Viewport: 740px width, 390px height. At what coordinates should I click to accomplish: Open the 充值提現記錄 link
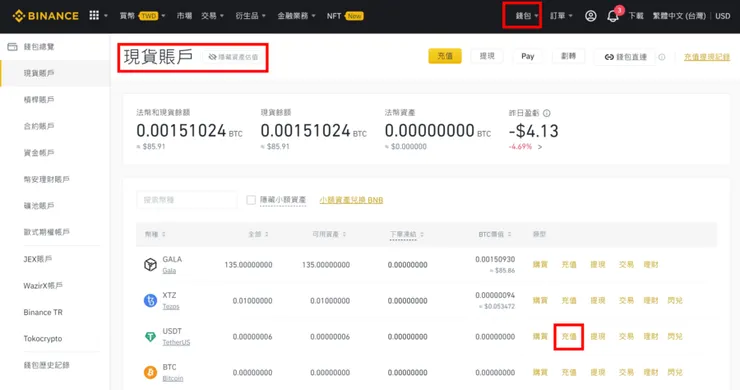[707, 57]
